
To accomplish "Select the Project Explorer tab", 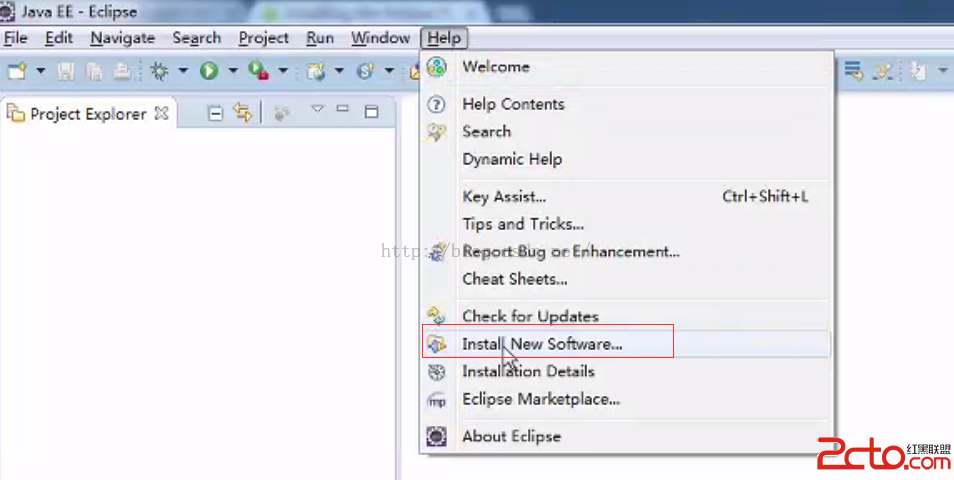I will click(x=88, y=114).
